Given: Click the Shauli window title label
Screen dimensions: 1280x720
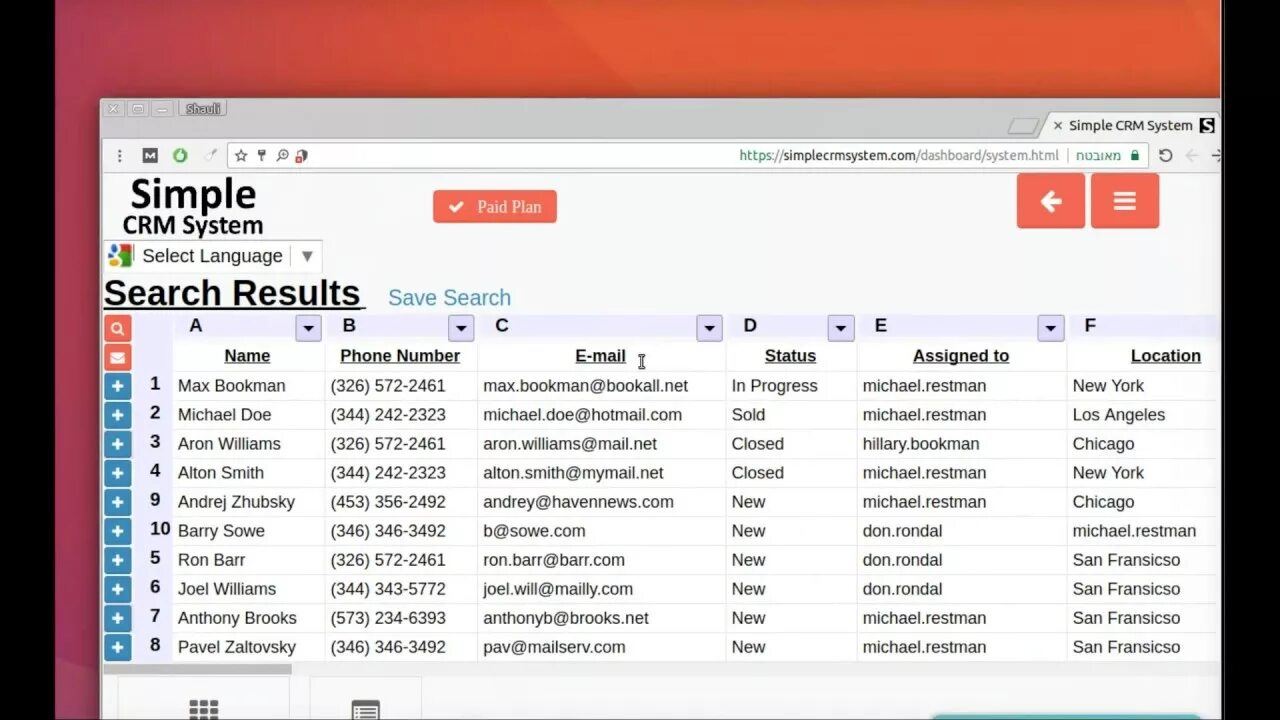Looking at the screenshot, I should (203, 109).
